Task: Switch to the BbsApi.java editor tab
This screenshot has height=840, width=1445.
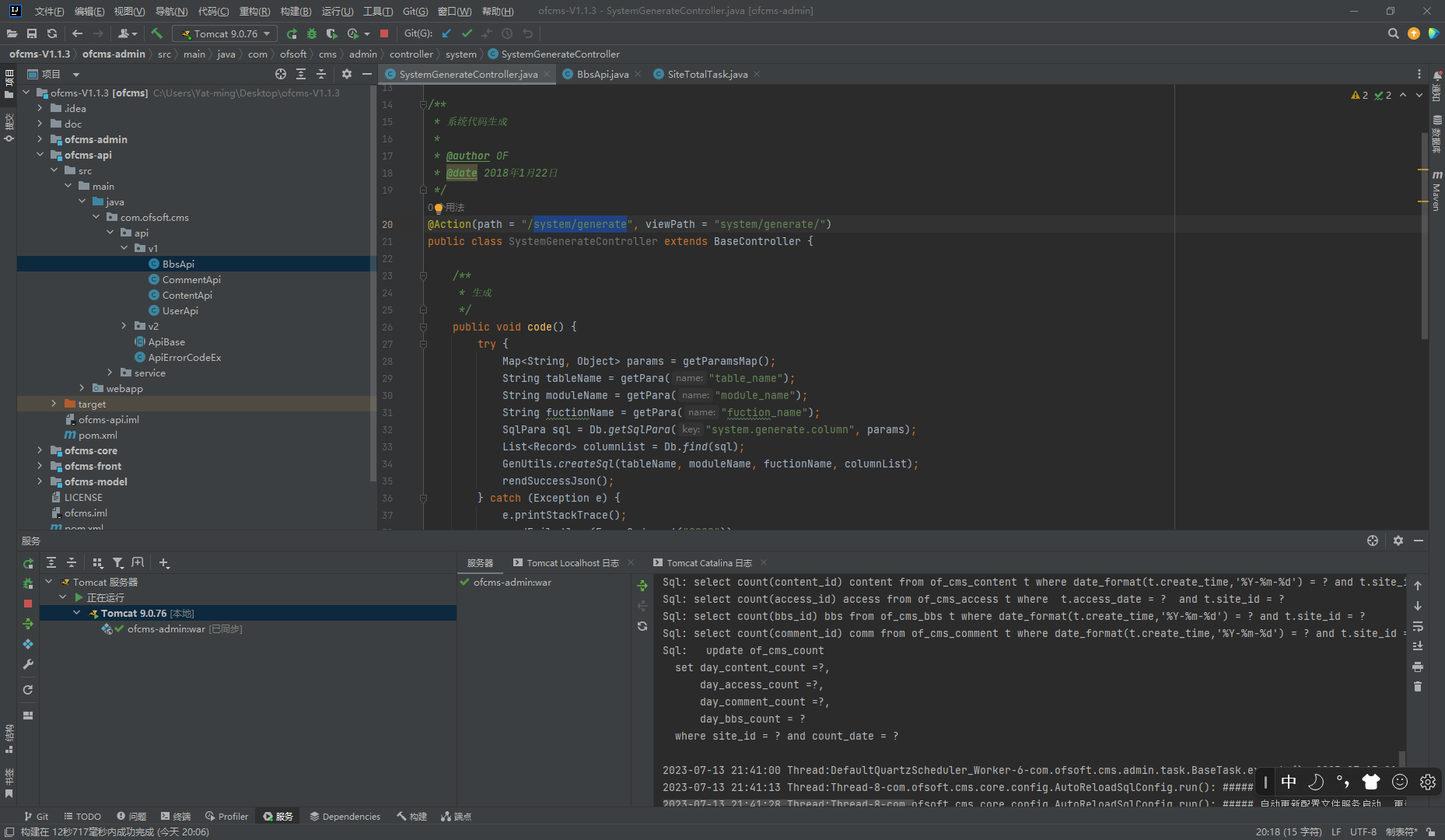Action: 602,75
